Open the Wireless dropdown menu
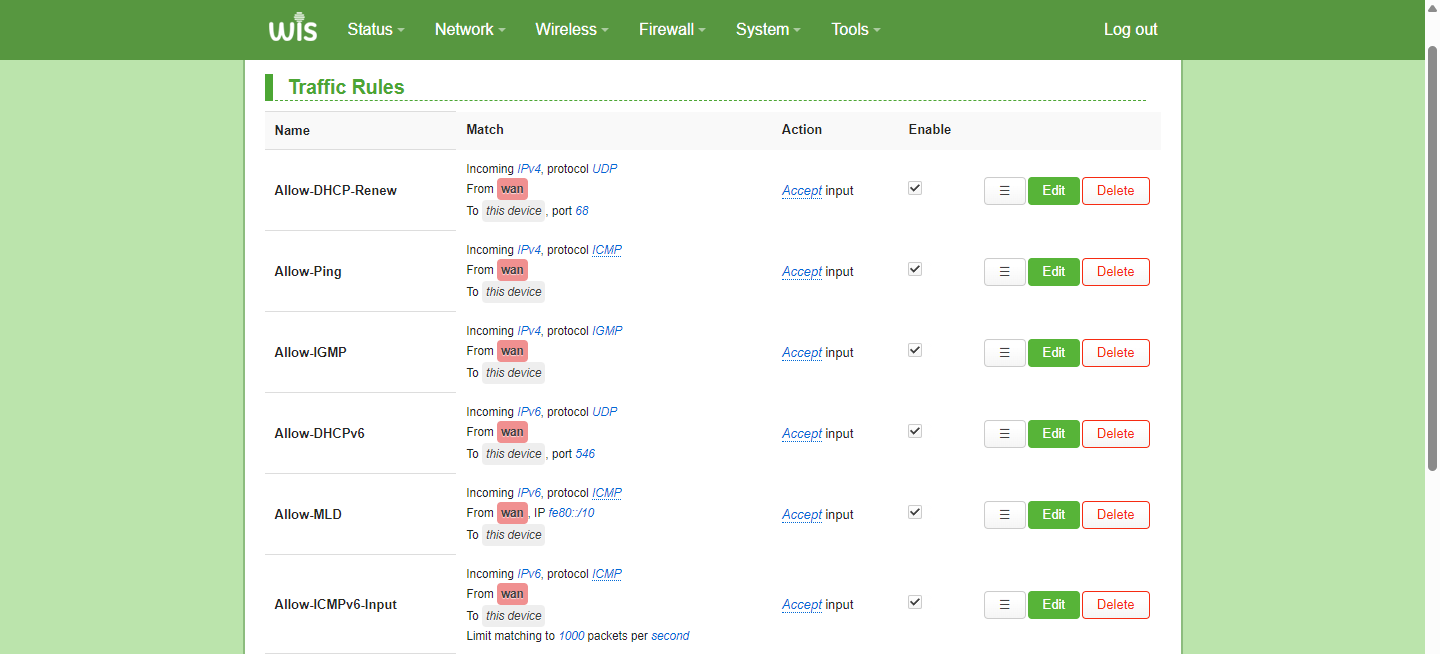This screenshot has height=654, width=1440. [x=572, y=30]
